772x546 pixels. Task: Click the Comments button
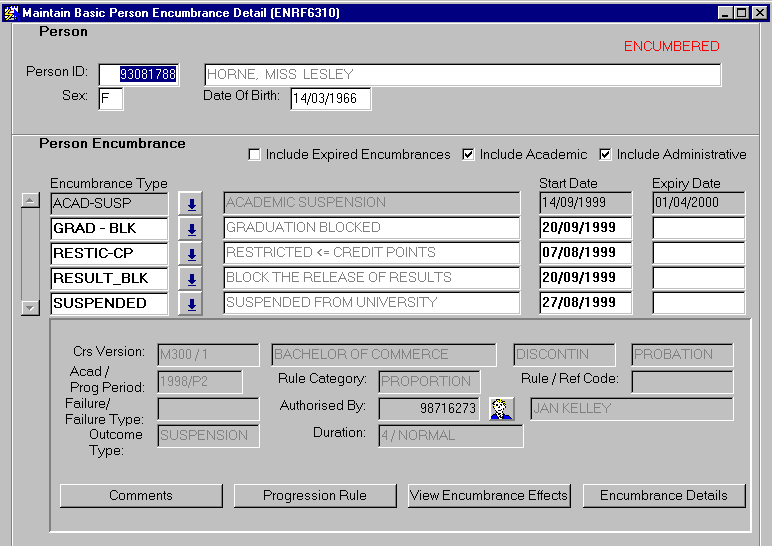pyautogui.click(x=141, y=496)
